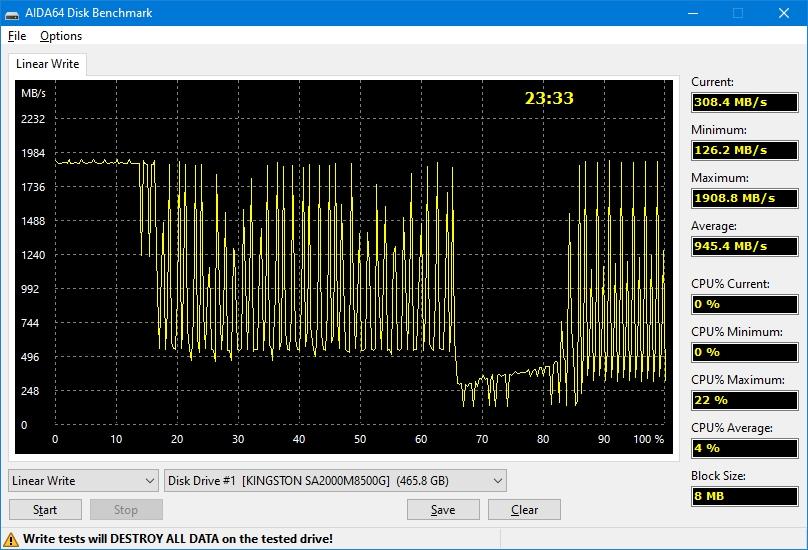This screenshot has width=808, height=550.
Task: Click the Minimum value 126.2 MB/s
Action: pyautogui.click(x=745, y=150)
